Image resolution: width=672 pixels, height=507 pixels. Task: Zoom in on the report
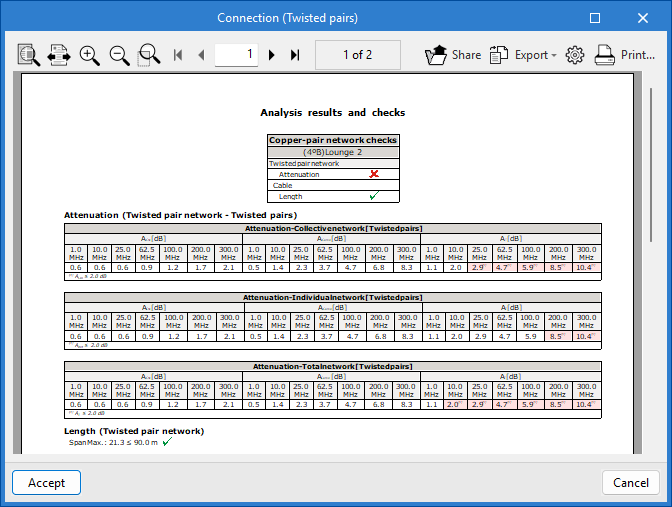coord(90,55)
